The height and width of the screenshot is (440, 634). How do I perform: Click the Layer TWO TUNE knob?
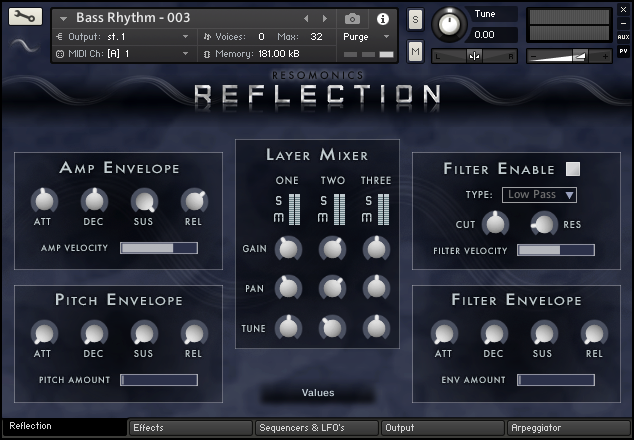click(332, 328)
